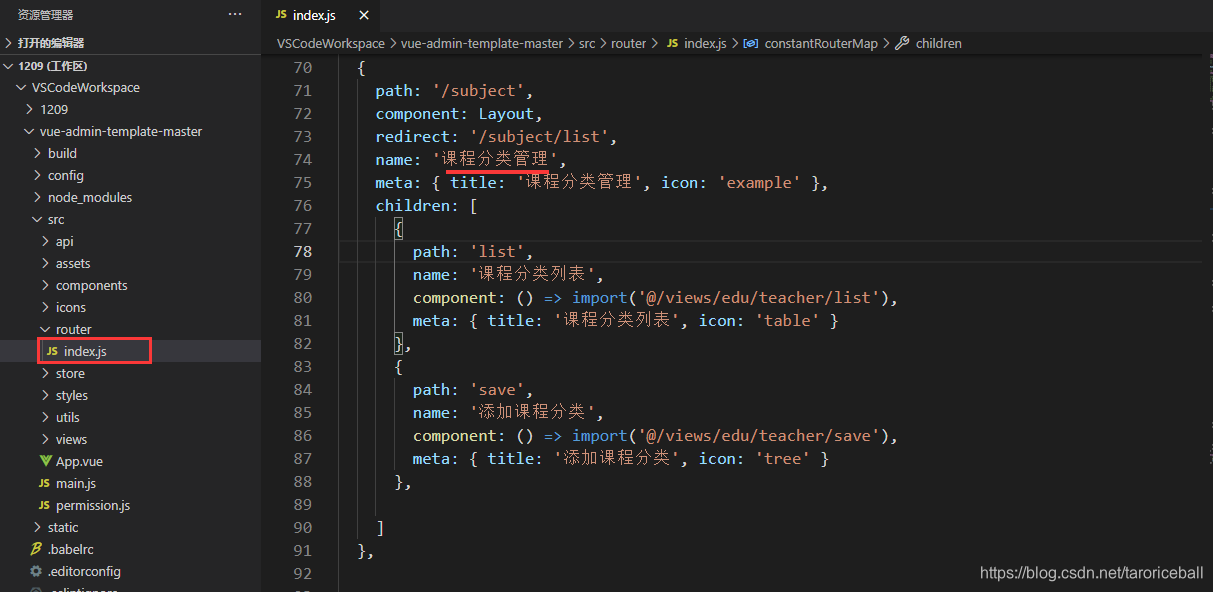
Task: Click src in the breadcrumb
Action: point(587,43)
